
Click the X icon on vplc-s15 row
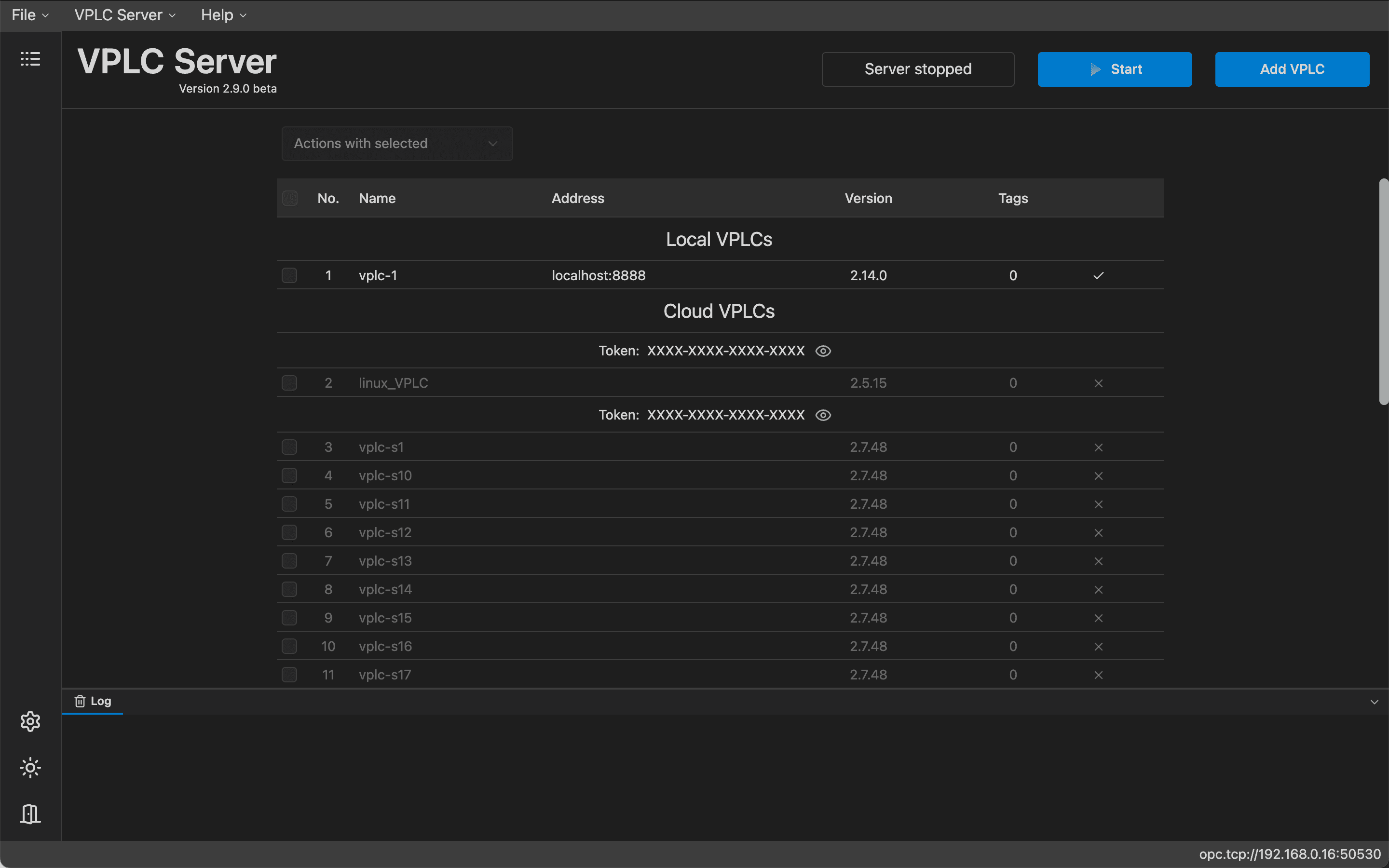[x=1099, y=618]
